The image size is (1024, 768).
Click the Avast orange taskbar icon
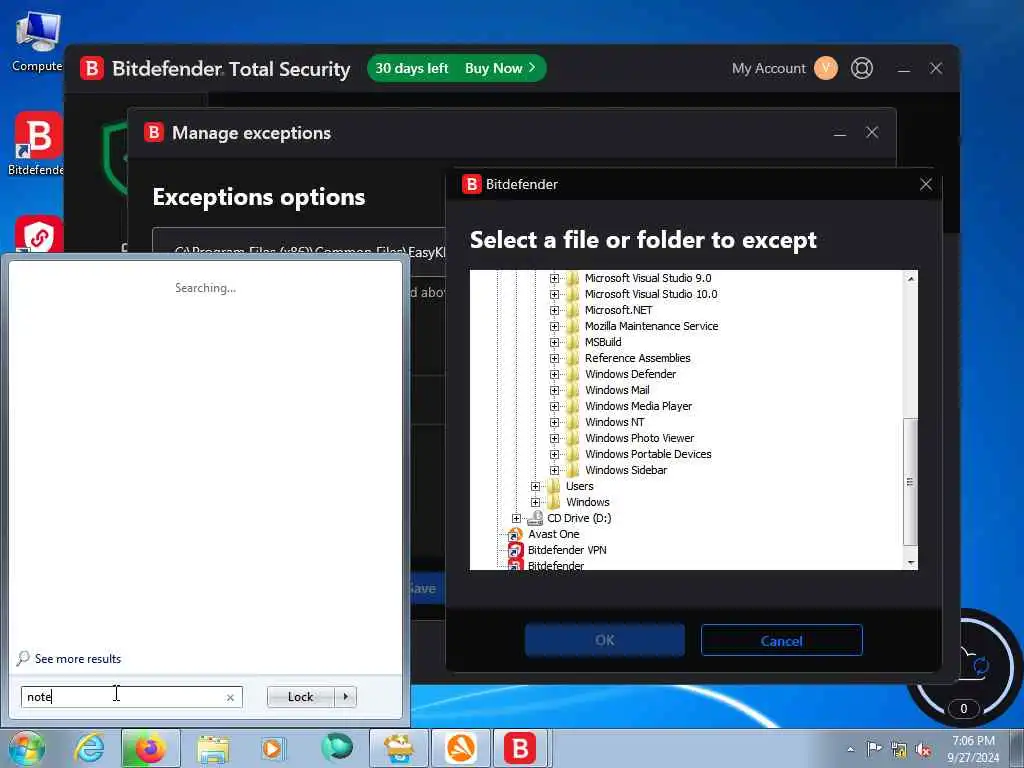coord(461,748)
